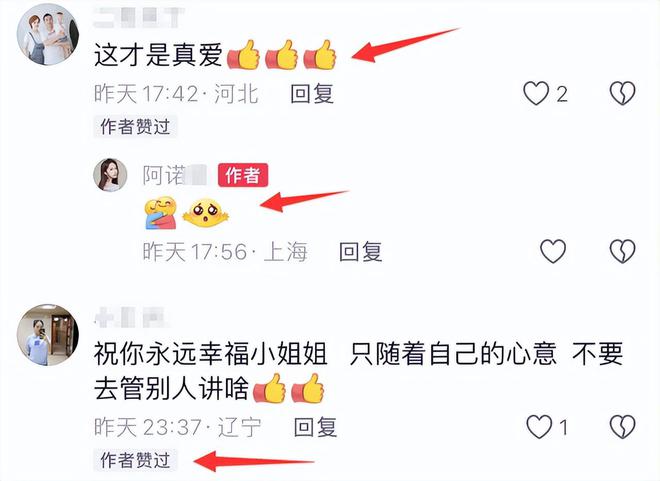This screenshot has width=660, height=481.
Task: Like the 这才是真爱 comment with heart icon
Action: [x=536, y=93]
